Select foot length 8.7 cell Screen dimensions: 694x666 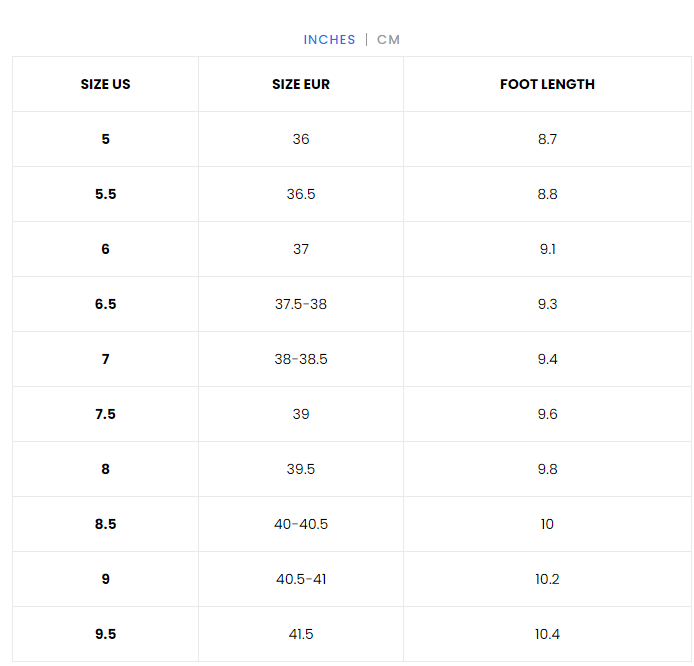tap(547, 140)
